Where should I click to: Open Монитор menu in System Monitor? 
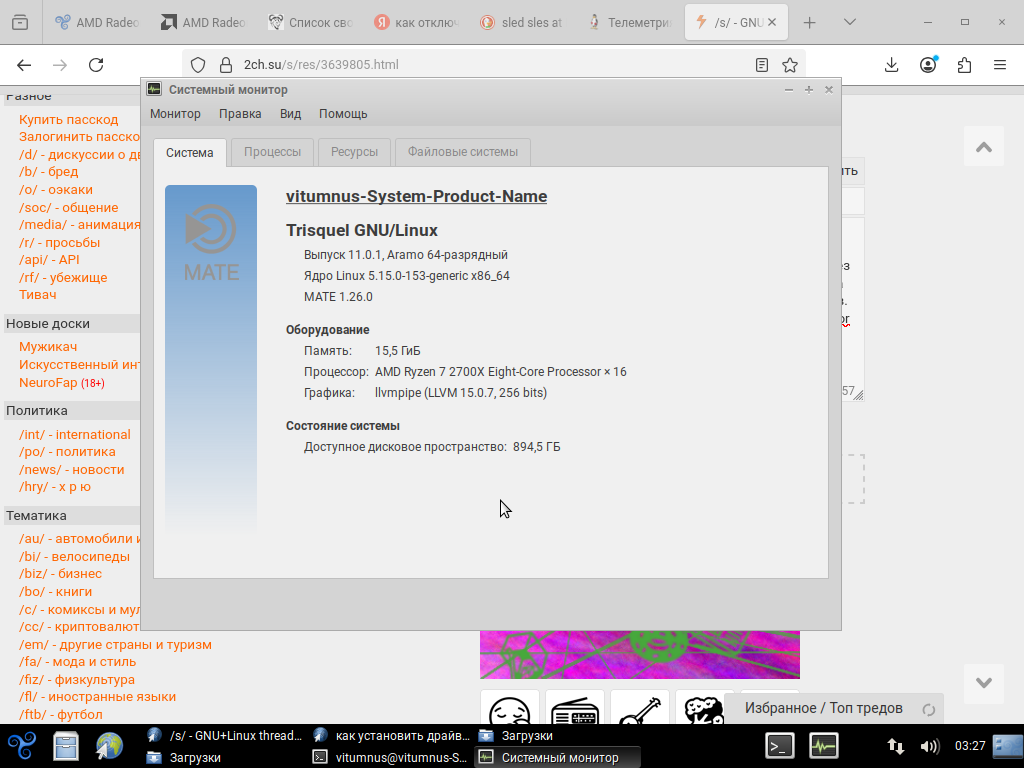point(175,114)
